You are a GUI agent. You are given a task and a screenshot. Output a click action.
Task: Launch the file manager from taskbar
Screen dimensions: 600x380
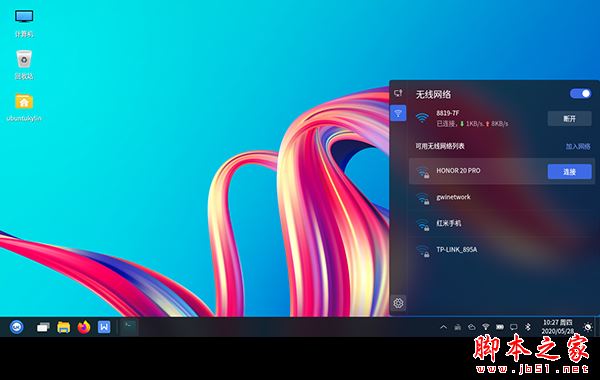pos(64,327)
